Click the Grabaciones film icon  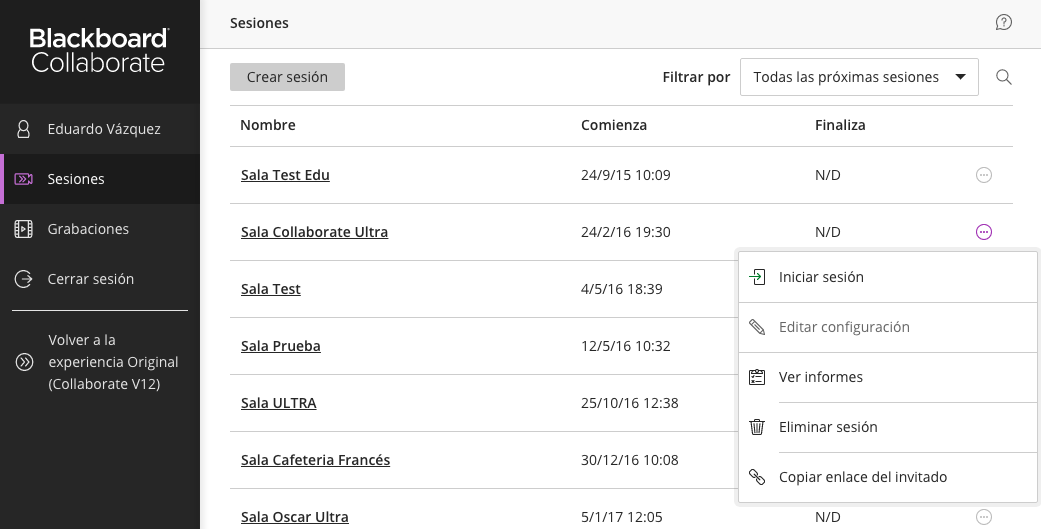[x=23, y=229]
